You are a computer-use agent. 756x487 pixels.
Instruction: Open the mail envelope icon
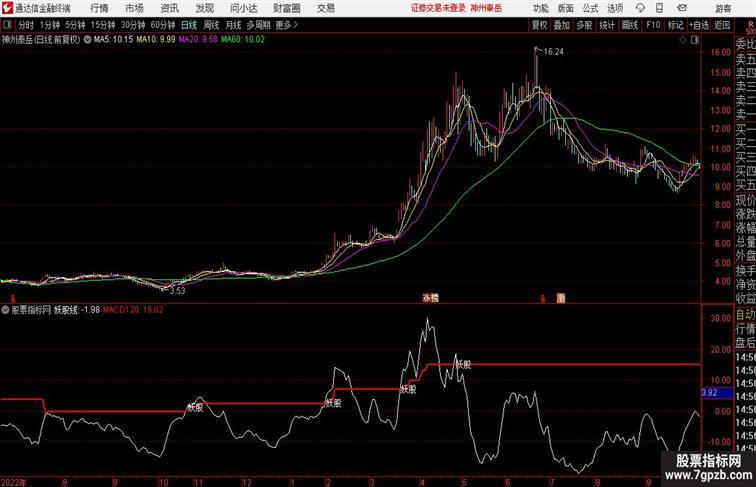point(681,8)
